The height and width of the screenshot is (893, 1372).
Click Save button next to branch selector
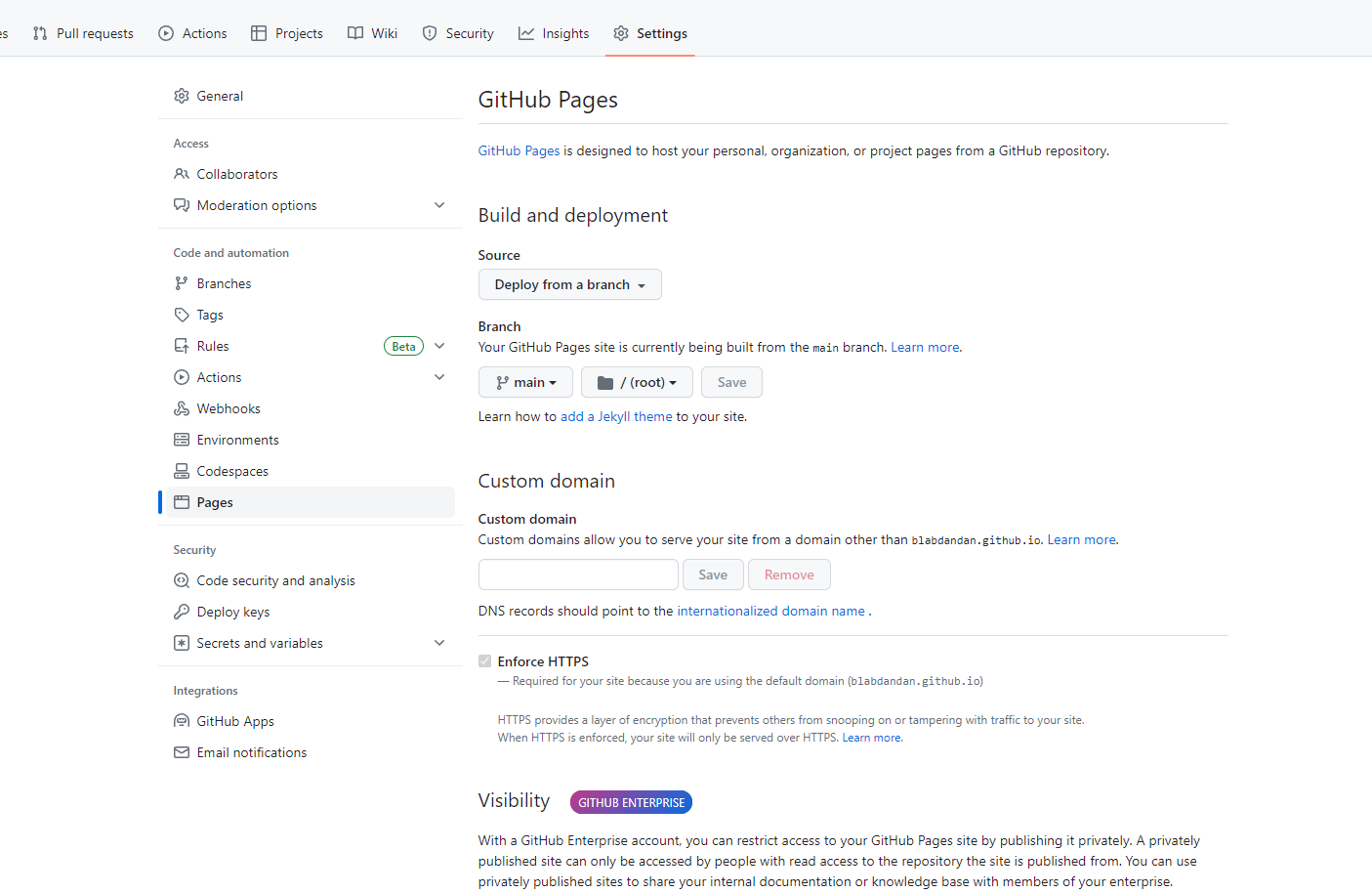tap(731, 382)
